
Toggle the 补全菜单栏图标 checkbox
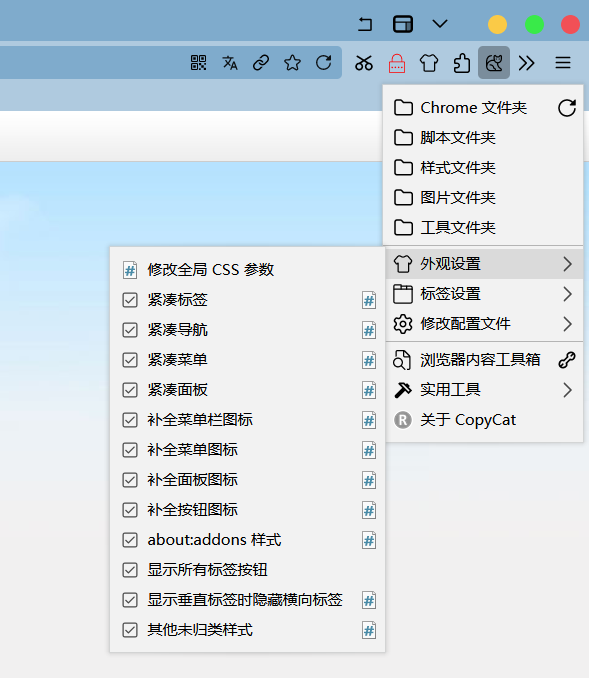coord(130,420)
